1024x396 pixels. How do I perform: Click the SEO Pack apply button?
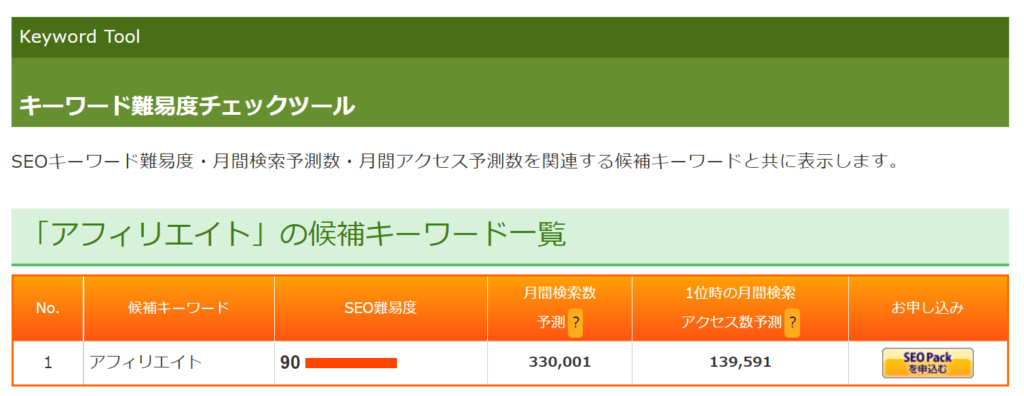coord(927,363)
